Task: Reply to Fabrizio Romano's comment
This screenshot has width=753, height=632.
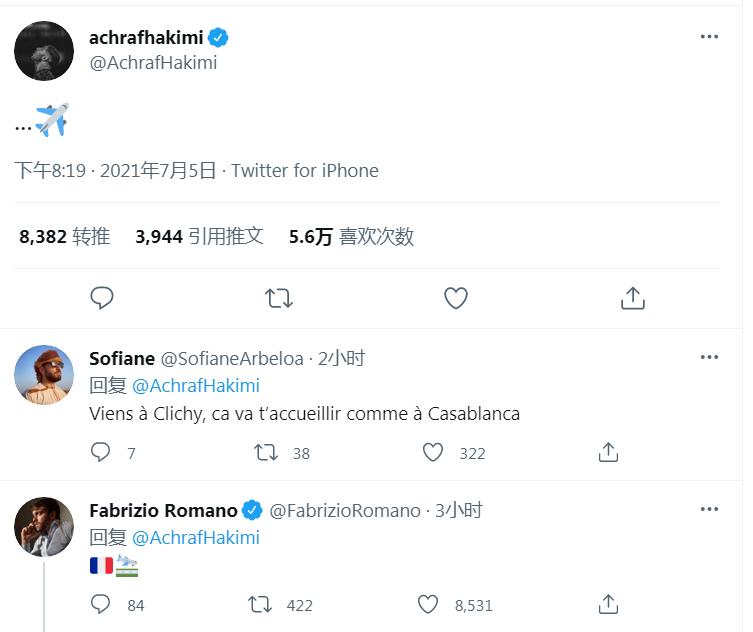Action: click(101, 605)
